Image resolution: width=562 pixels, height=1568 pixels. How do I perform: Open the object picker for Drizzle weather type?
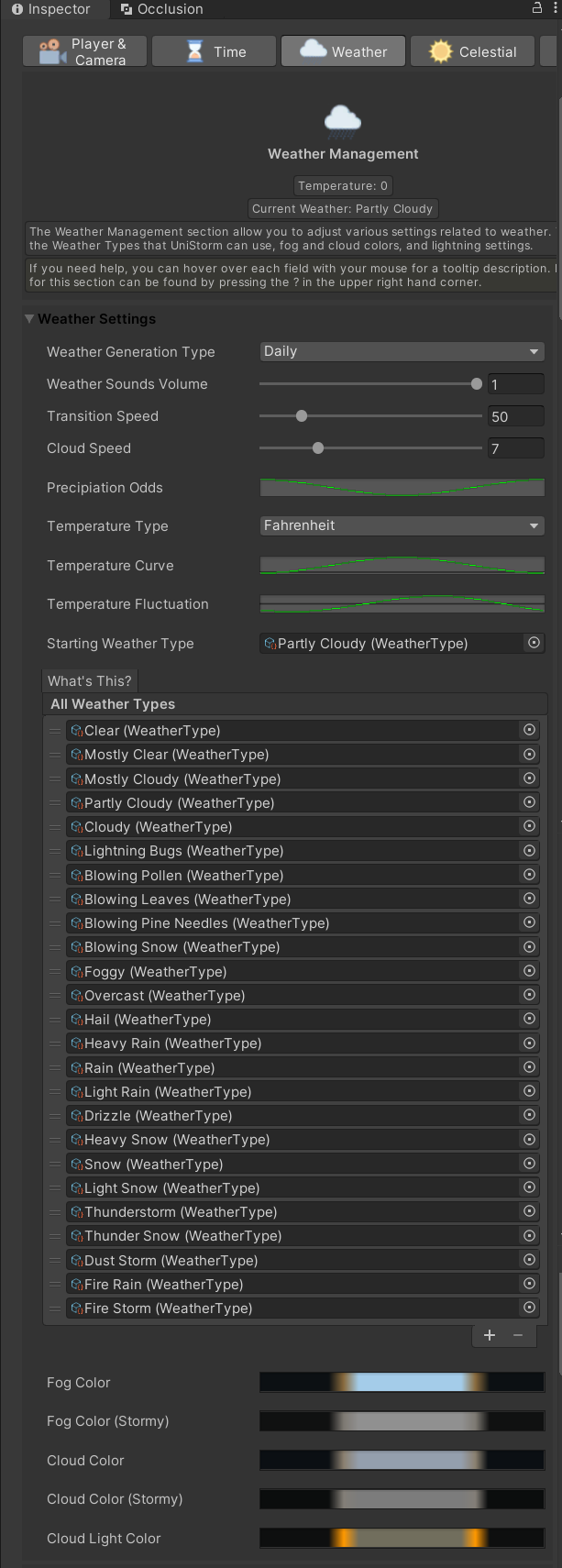[x=529, y=1115]
